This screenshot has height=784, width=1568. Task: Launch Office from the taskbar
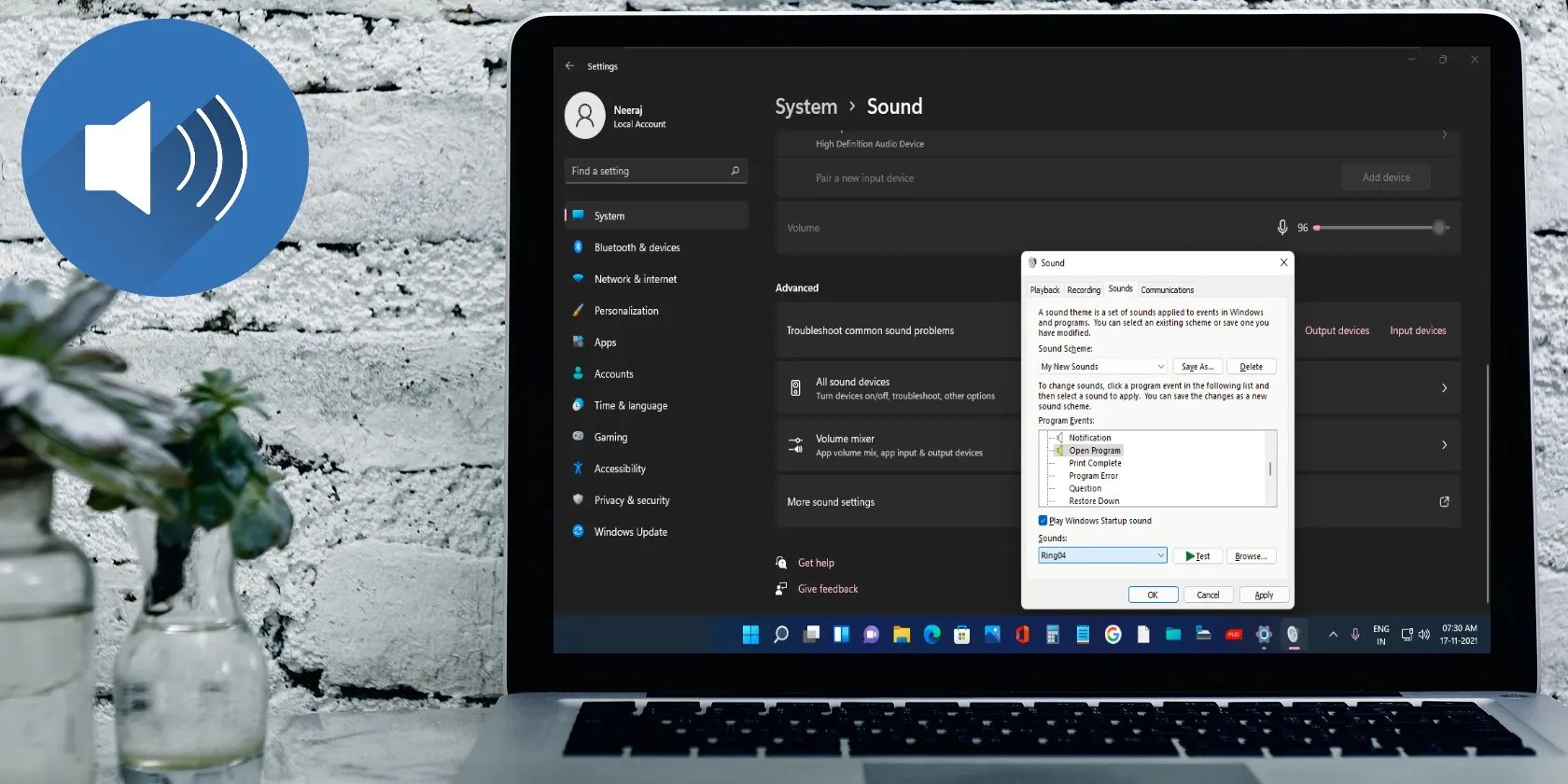1022,635
